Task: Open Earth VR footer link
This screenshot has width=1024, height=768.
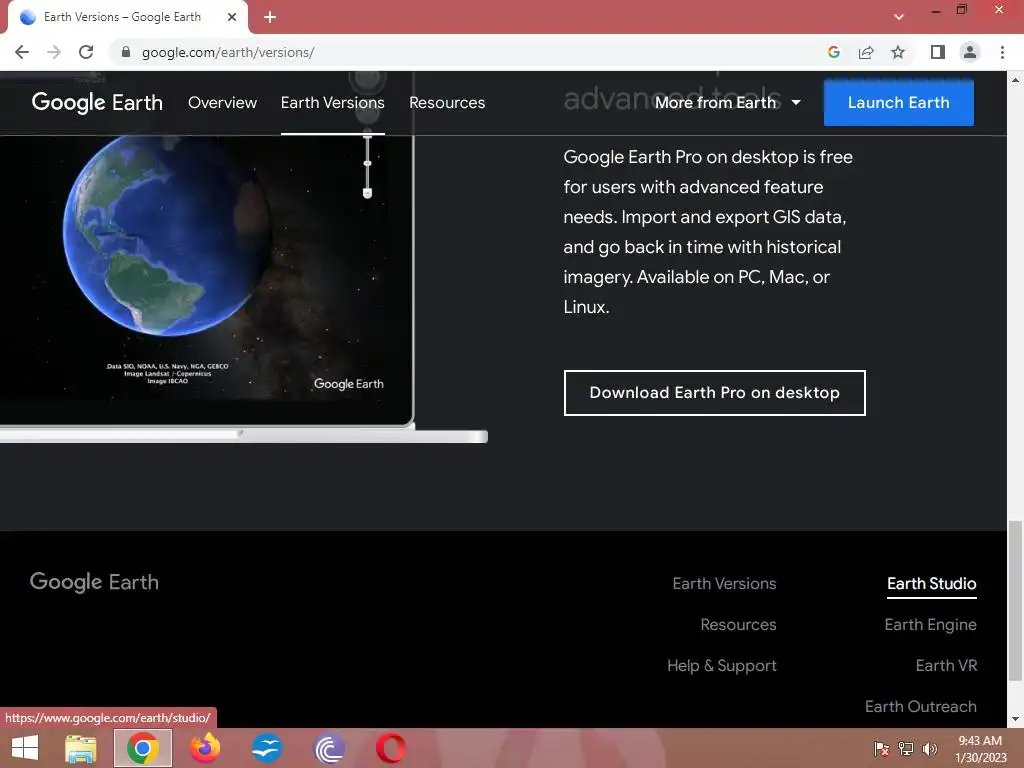Action: pyautogui.click(x=946, y=665)
